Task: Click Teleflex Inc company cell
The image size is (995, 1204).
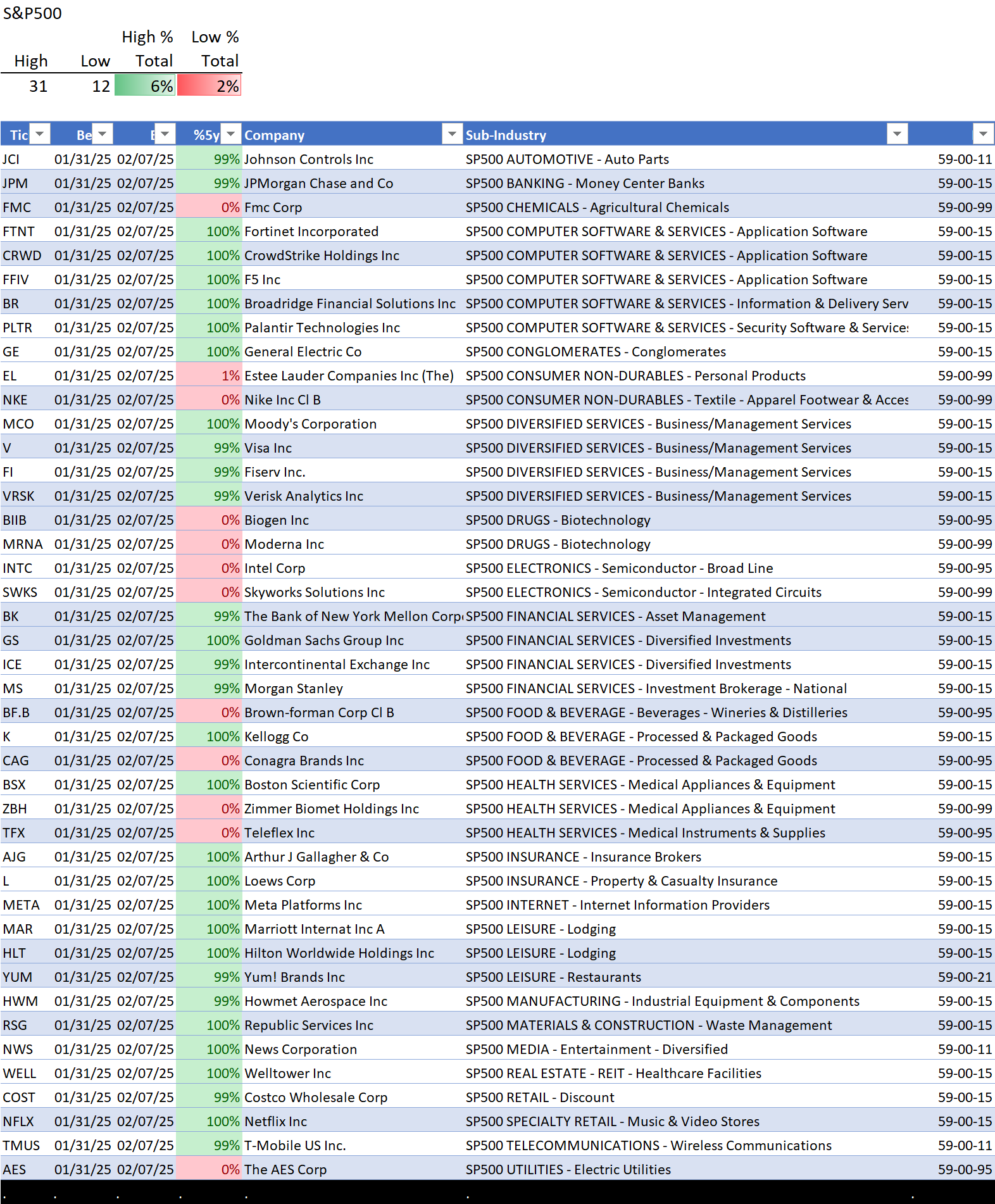Action: pyautogui.click(x=352, y=832)
